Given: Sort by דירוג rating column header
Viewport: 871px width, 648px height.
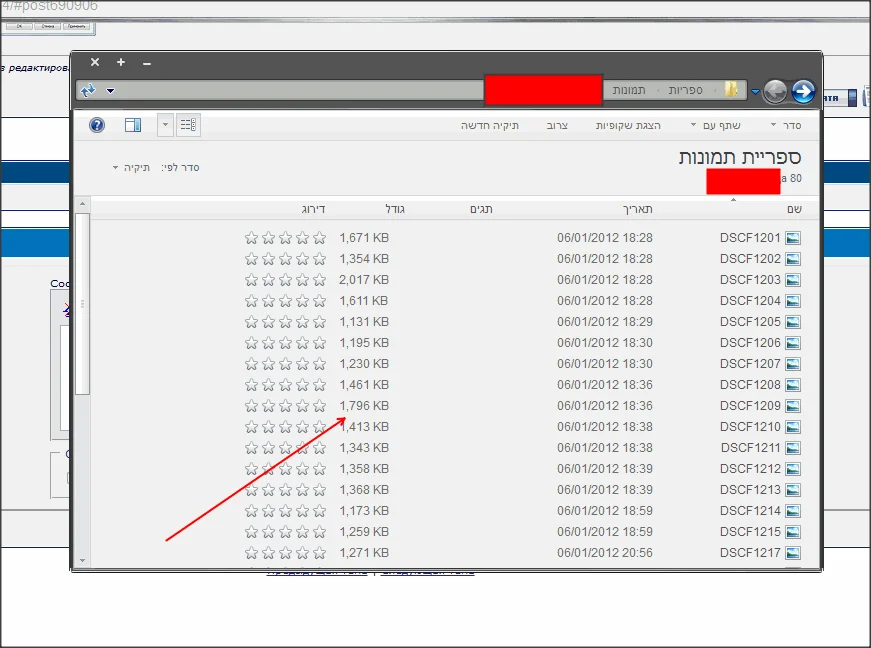Looking at the screenshot, I should (313, 209).
